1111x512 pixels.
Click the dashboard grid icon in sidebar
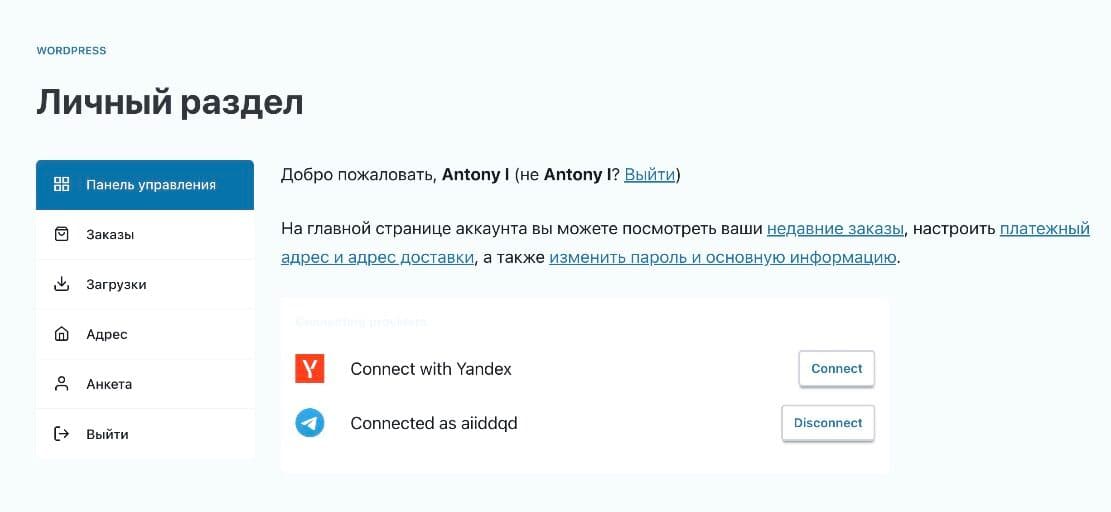coord(61,184)
